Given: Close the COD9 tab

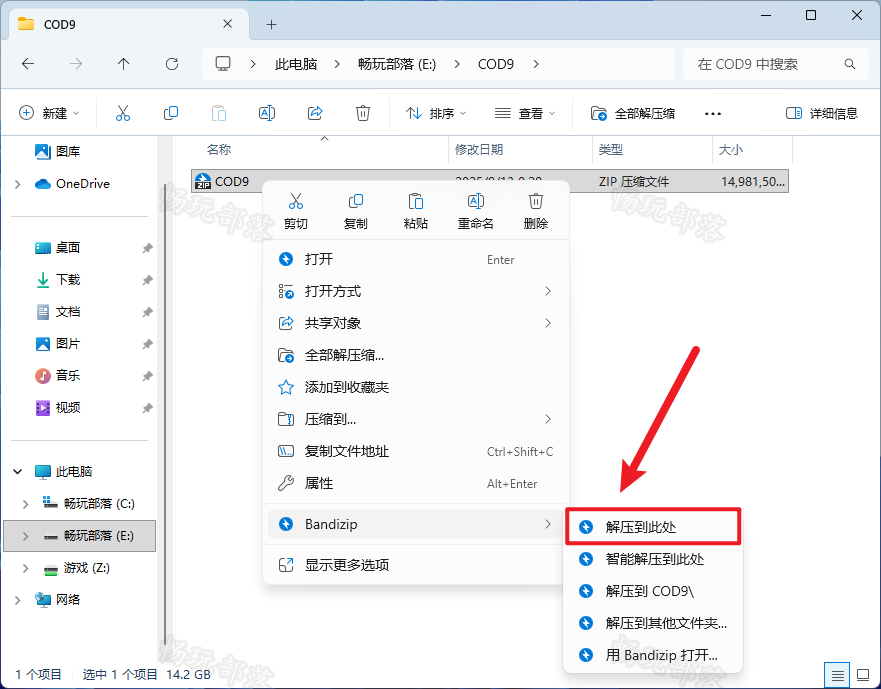Looking at the screenshot, I should tap(228, 24).
